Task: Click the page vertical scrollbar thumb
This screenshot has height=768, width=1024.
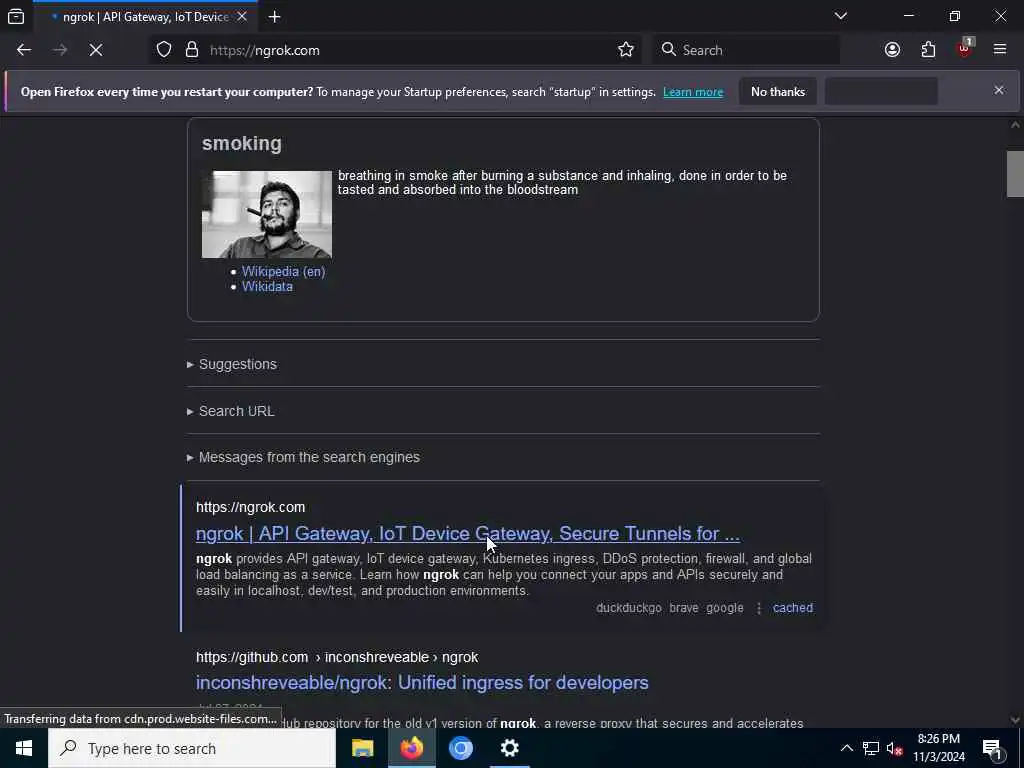Action: pos(1015,174)
